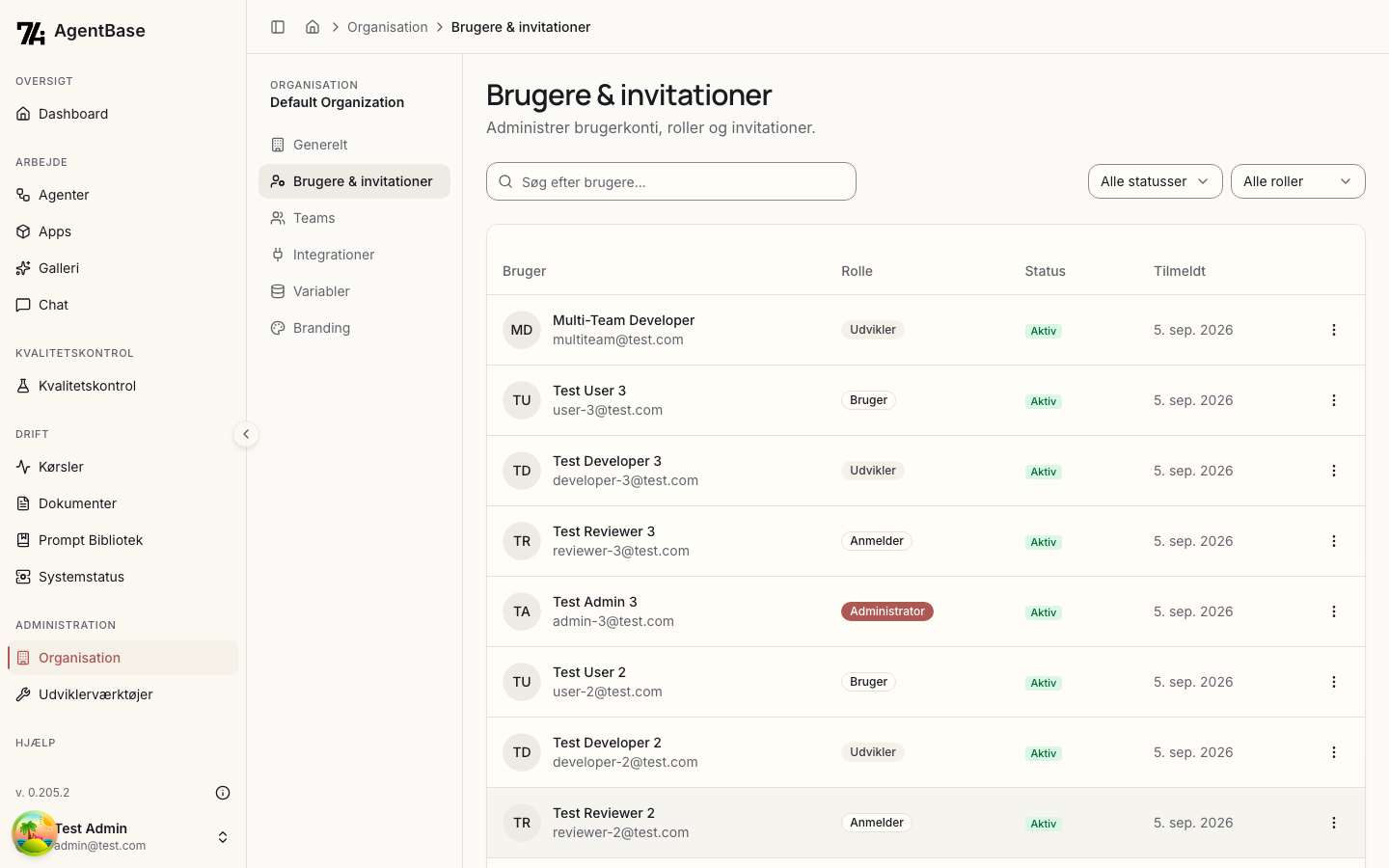This screenshot has width=1389, height=868.
Task: Click the Agenter sidebar icon
Action: click(23, 195)
